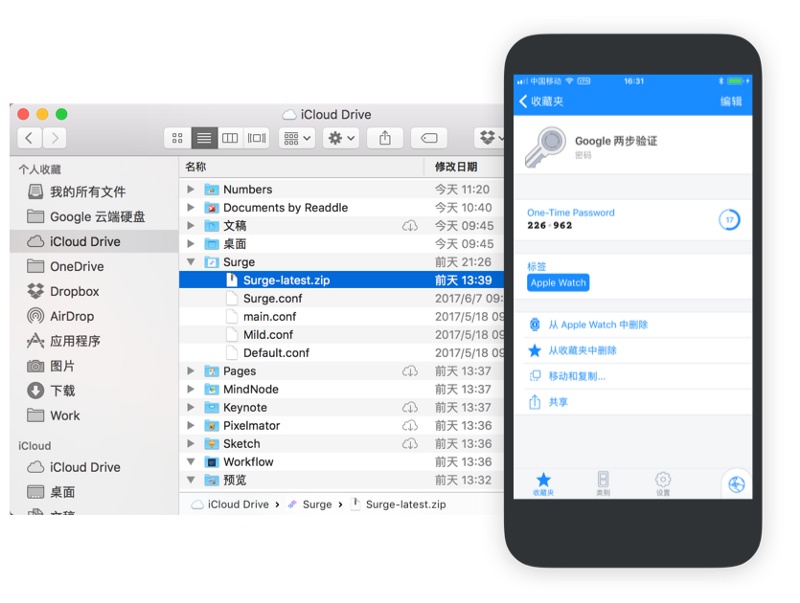Viewport: 800px width, 603px height.
Task: Switch Finder to column view
Action: (x=230, y=138)
